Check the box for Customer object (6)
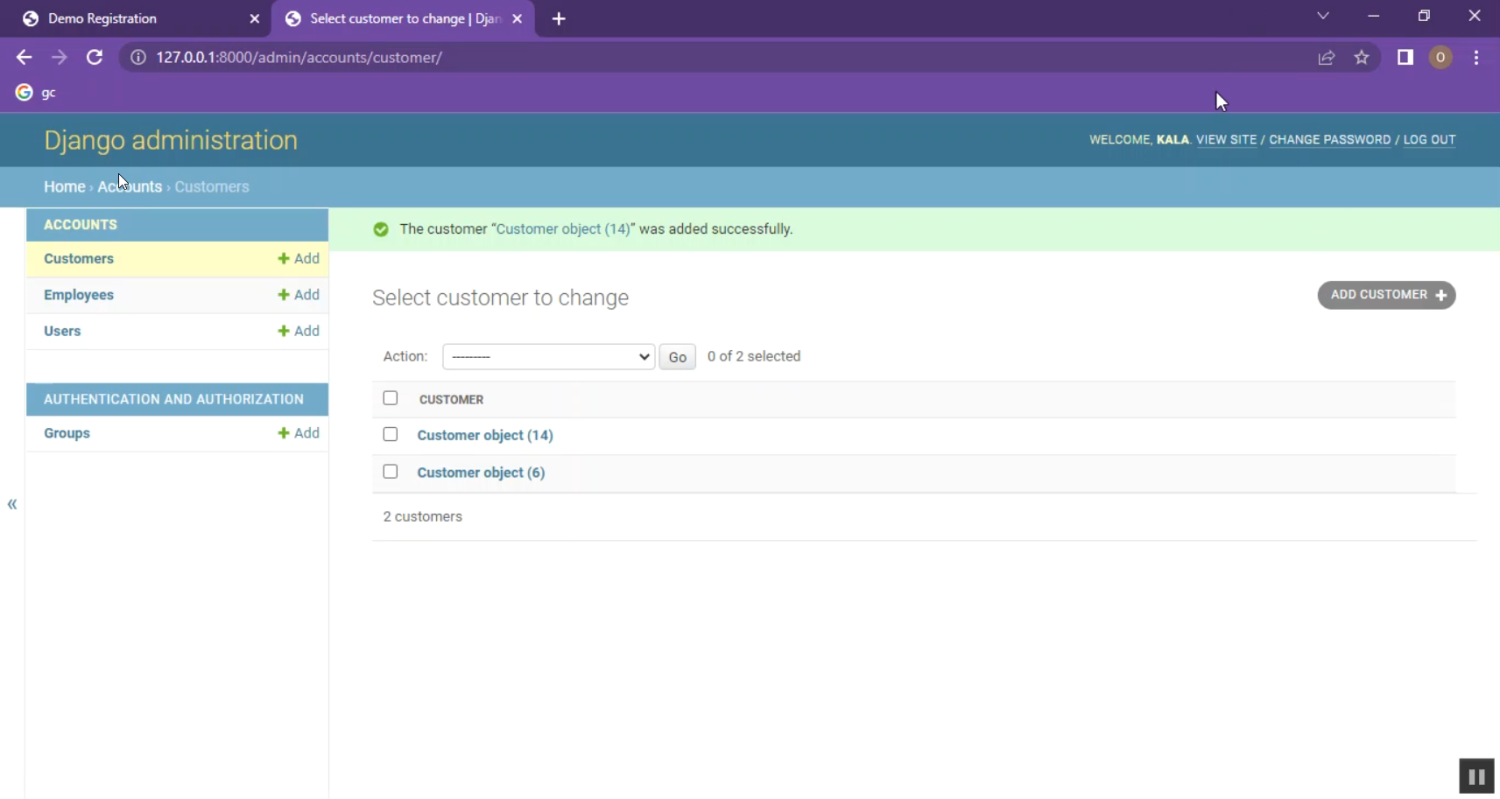 (390, 472)
